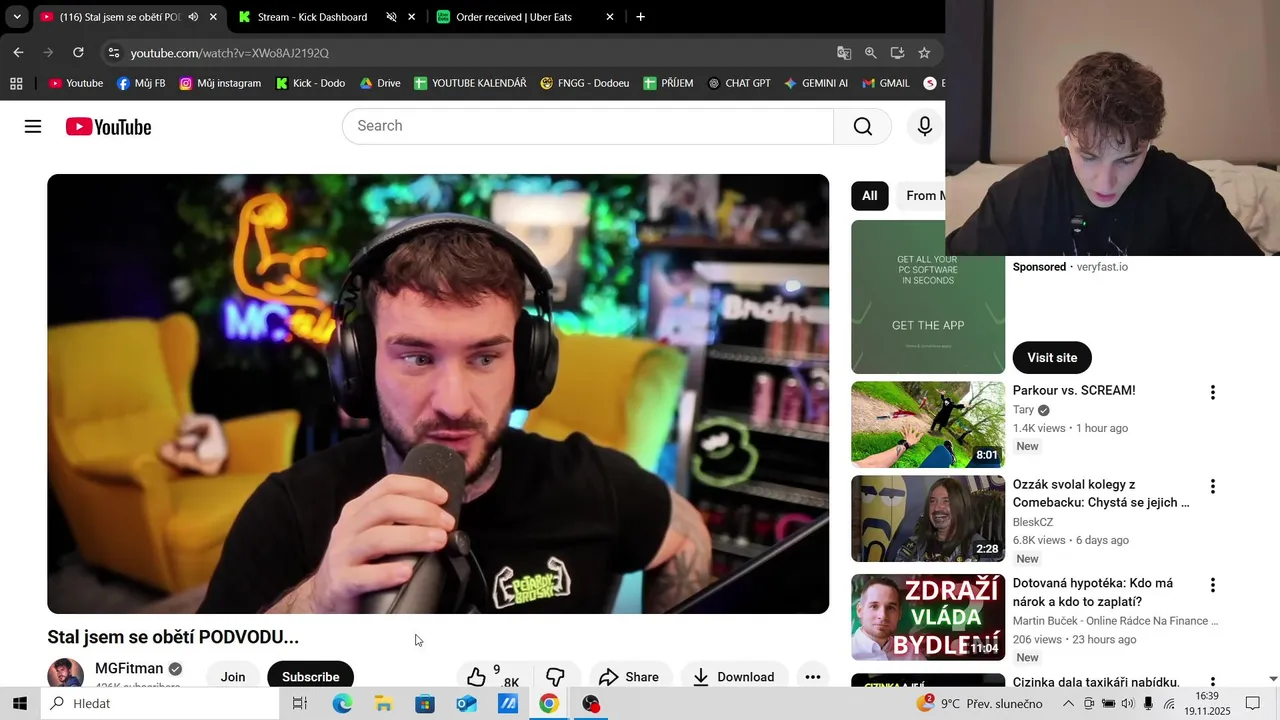Go back in browser history
This screenshot has width=1280, height=720.
[x=19, y=52]
